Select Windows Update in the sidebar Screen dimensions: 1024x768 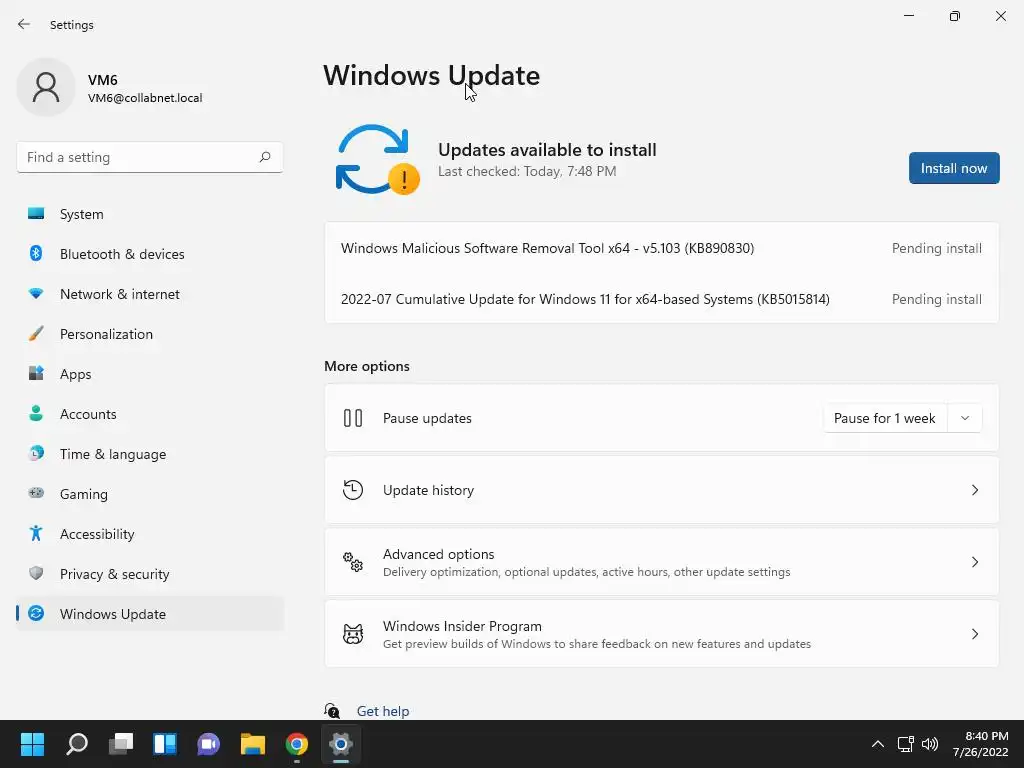[x=150, y=614]
